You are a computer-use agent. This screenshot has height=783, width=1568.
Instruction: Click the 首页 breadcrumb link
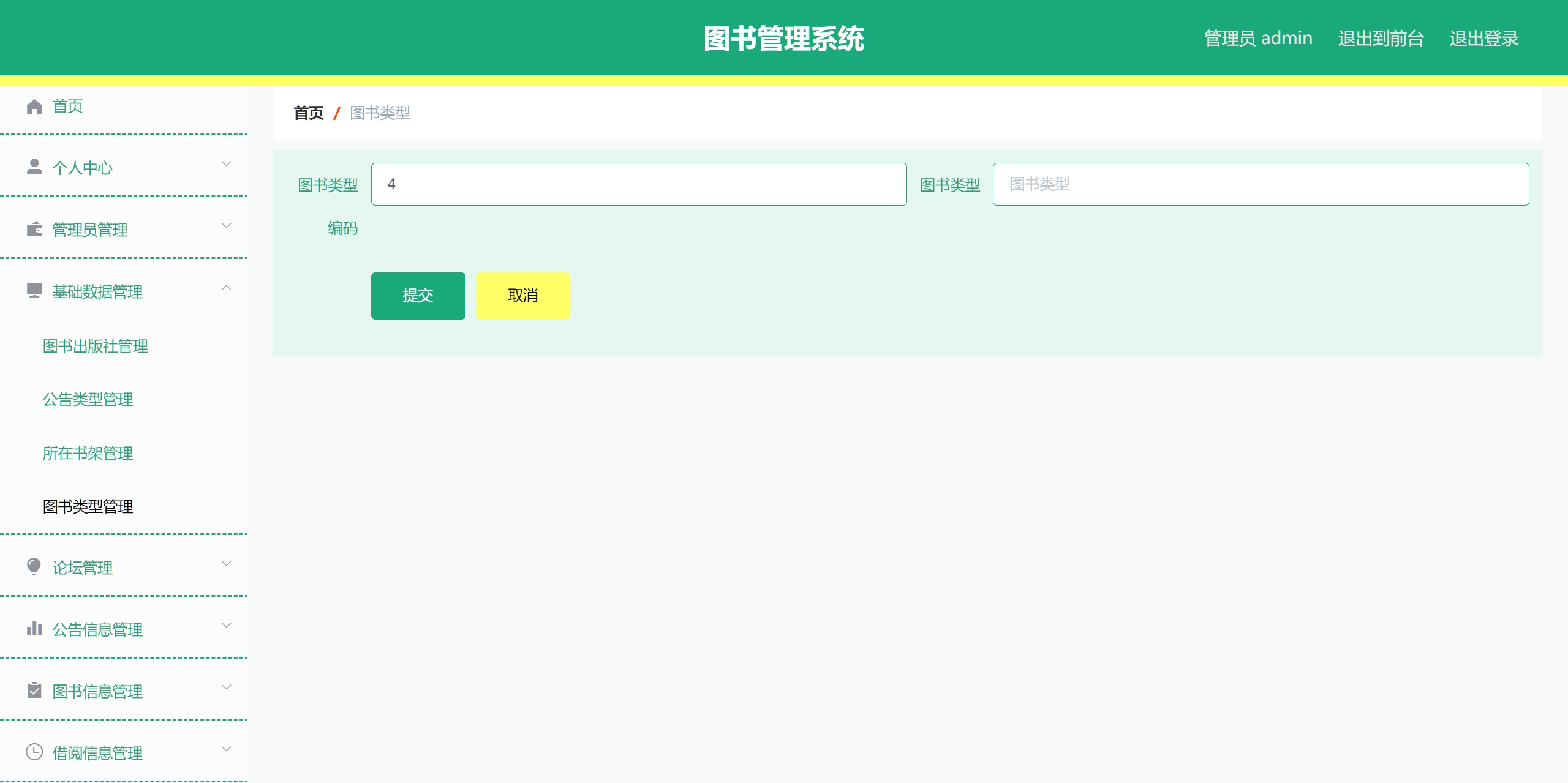coord(308,113)
